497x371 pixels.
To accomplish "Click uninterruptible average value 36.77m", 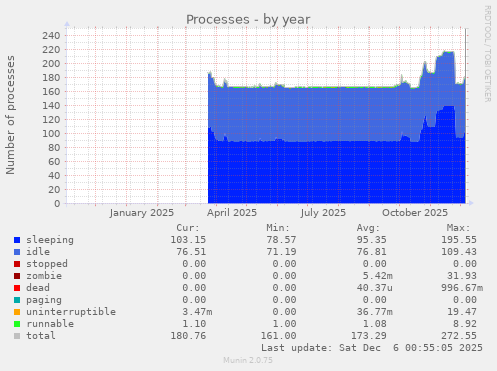I will (375, 312).
